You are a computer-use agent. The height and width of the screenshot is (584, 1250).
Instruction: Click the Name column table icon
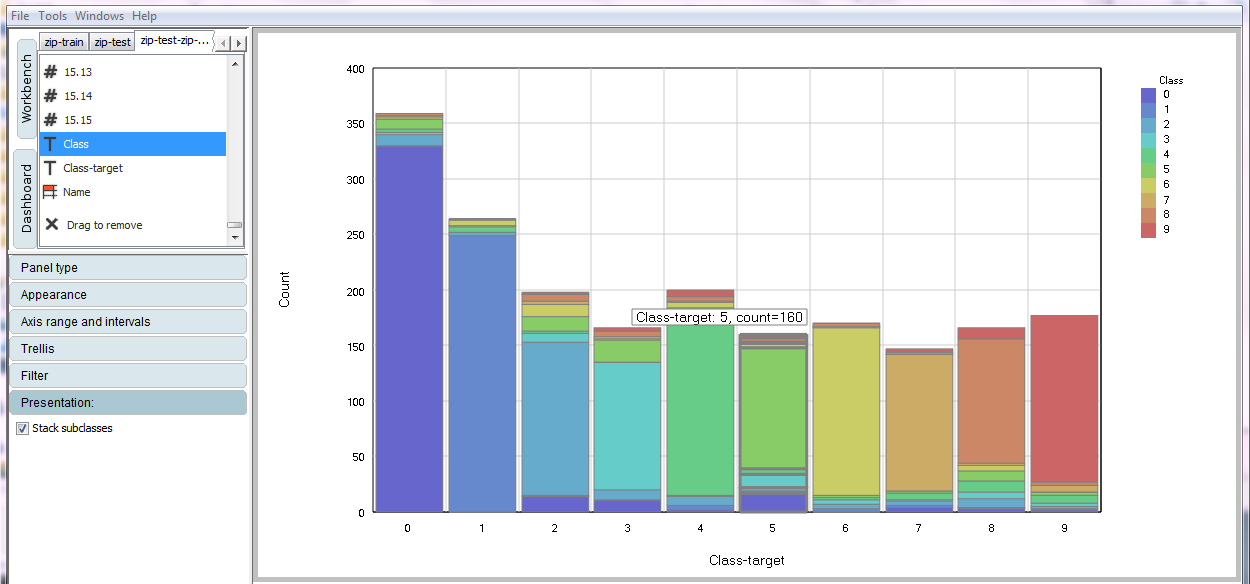click(50, 192)
